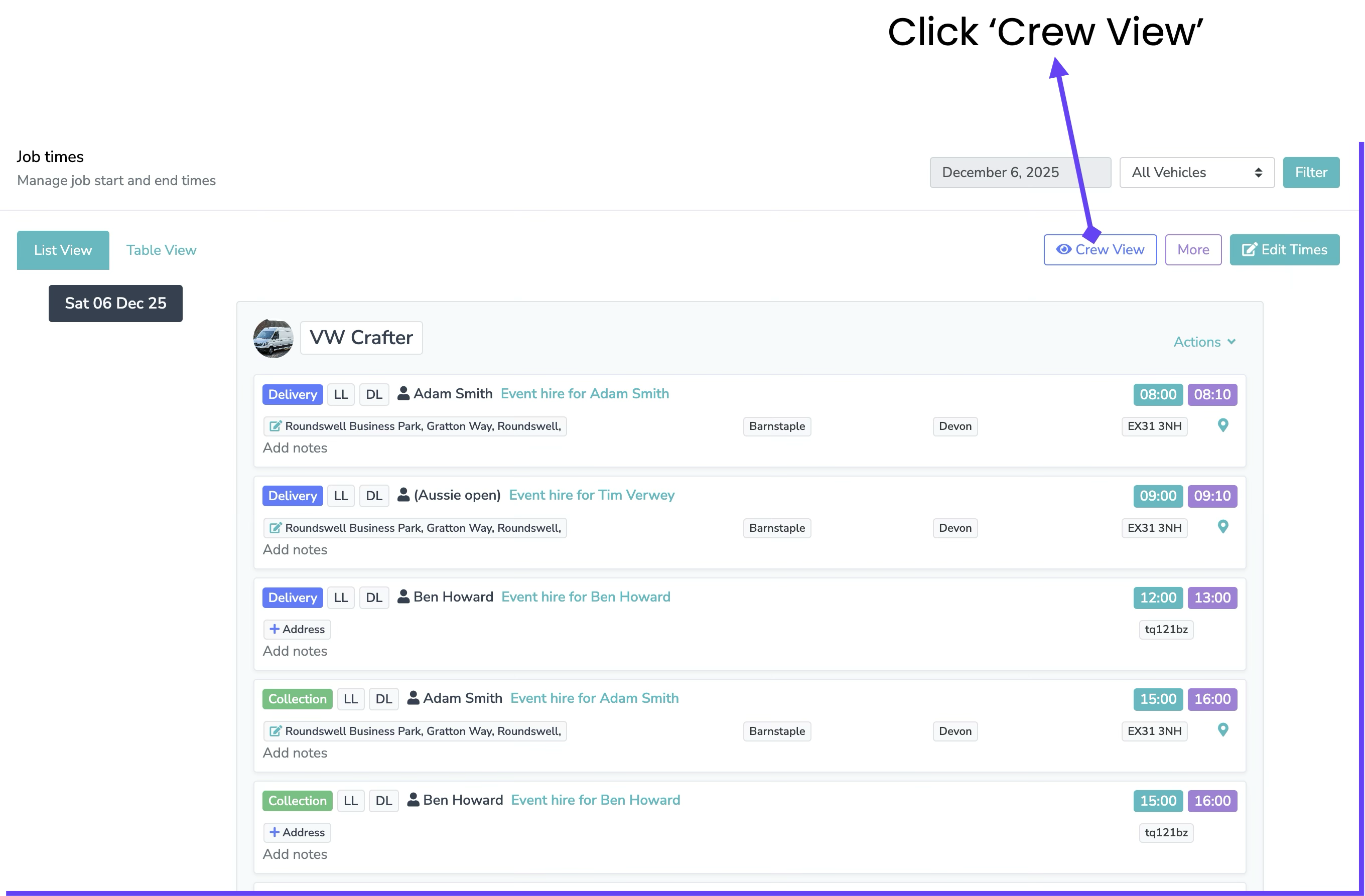Expand the Actions menu for VW Crafter
The width and height of the screenshot is (1365, 896).
pos(1204,342)
